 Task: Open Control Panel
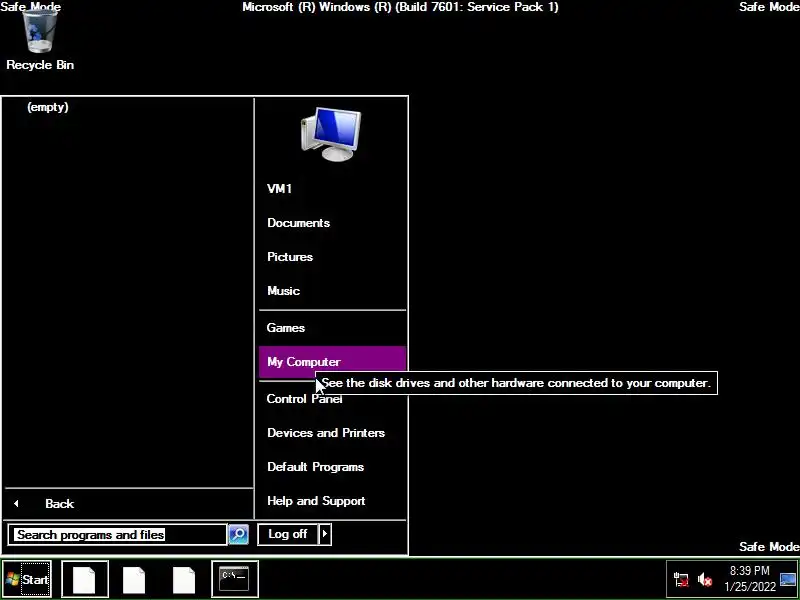332,398
